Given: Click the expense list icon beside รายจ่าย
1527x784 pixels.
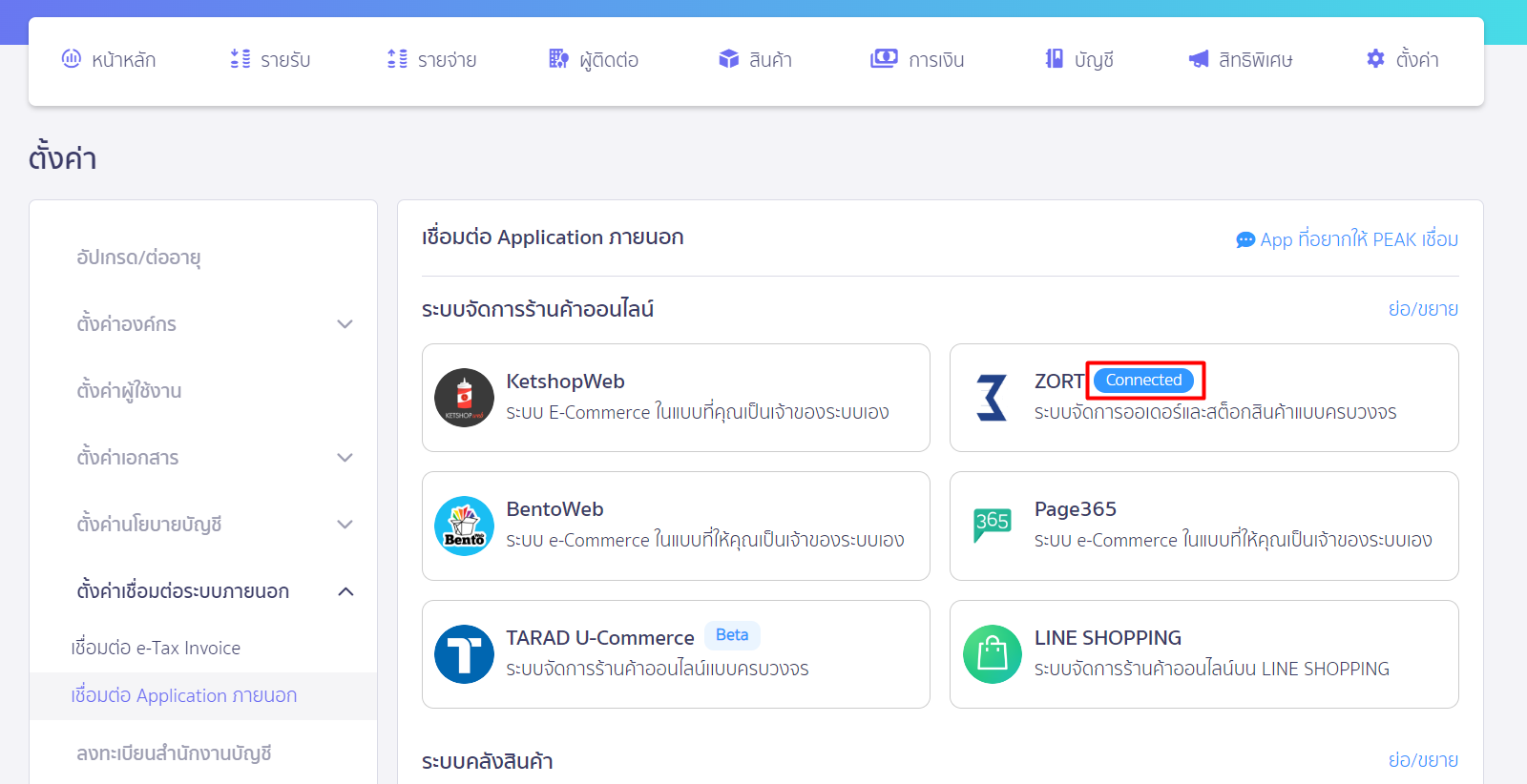Looking at the screenshot, I should (397, 59).
